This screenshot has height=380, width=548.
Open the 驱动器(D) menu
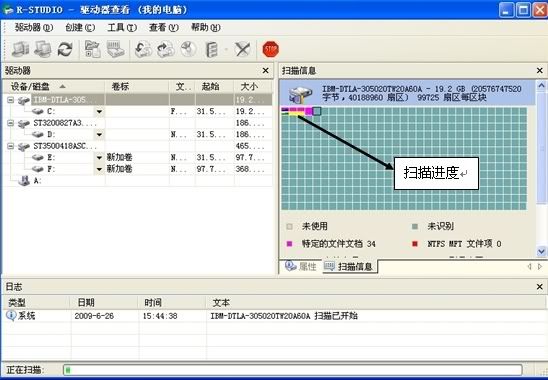point(34,28)
